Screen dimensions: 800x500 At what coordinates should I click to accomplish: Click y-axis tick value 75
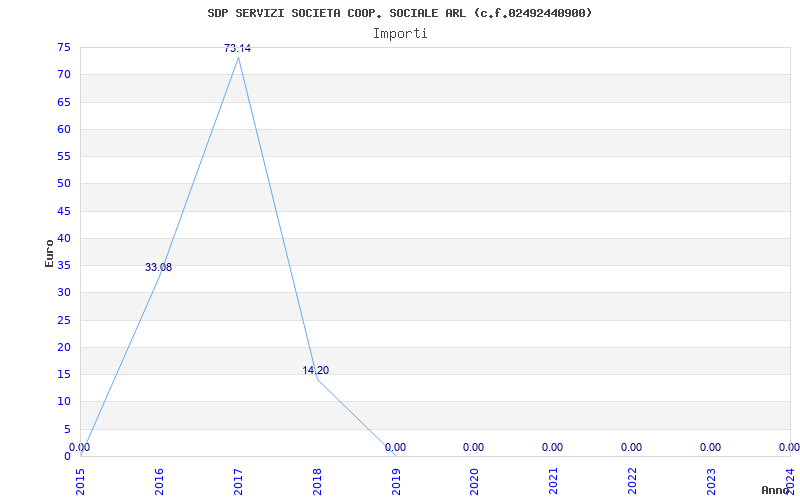point(64,47)
